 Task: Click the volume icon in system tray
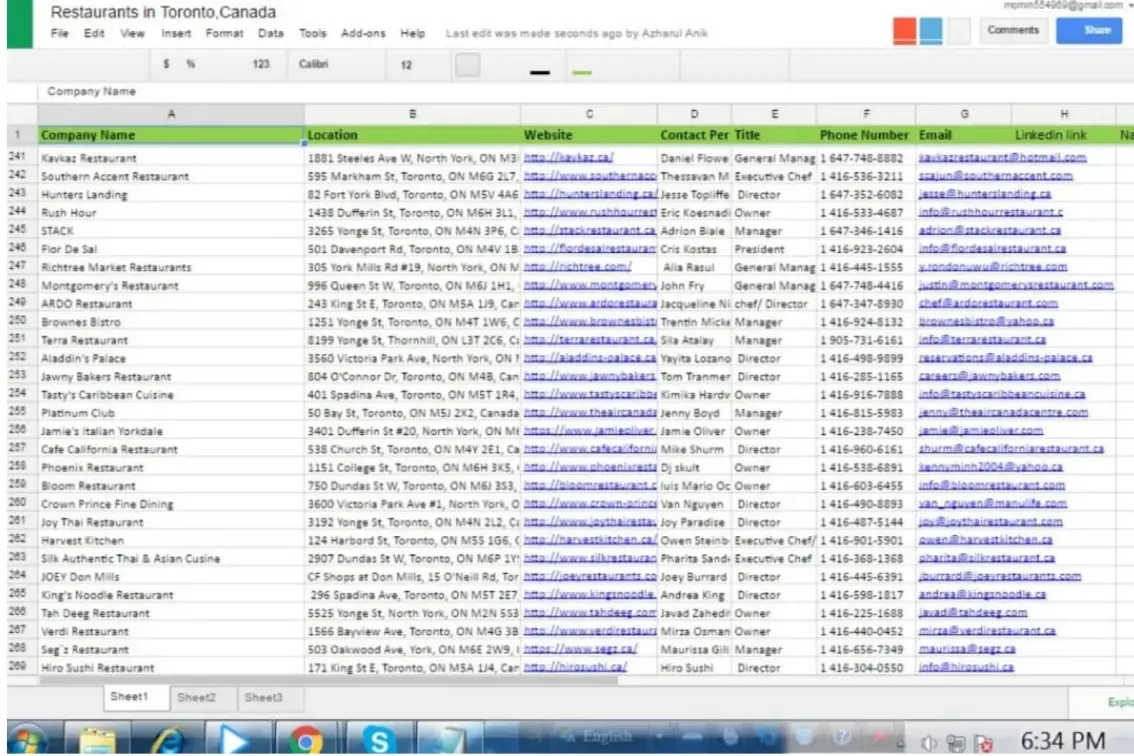click(931, 743)
